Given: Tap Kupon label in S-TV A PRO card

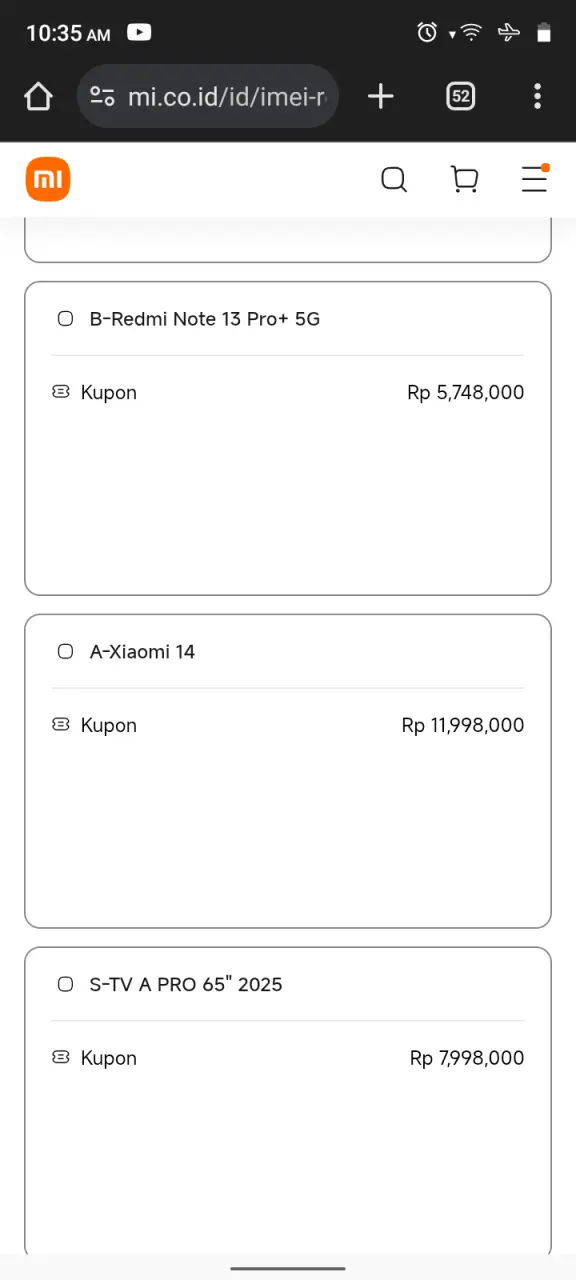Looking at the screenshot, I should coord(109,1059).
